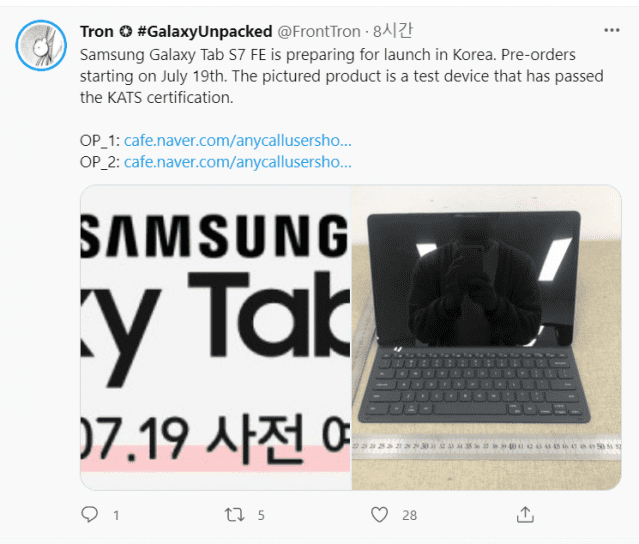
Task: Click the like count 28
Action: coord(410,515)
